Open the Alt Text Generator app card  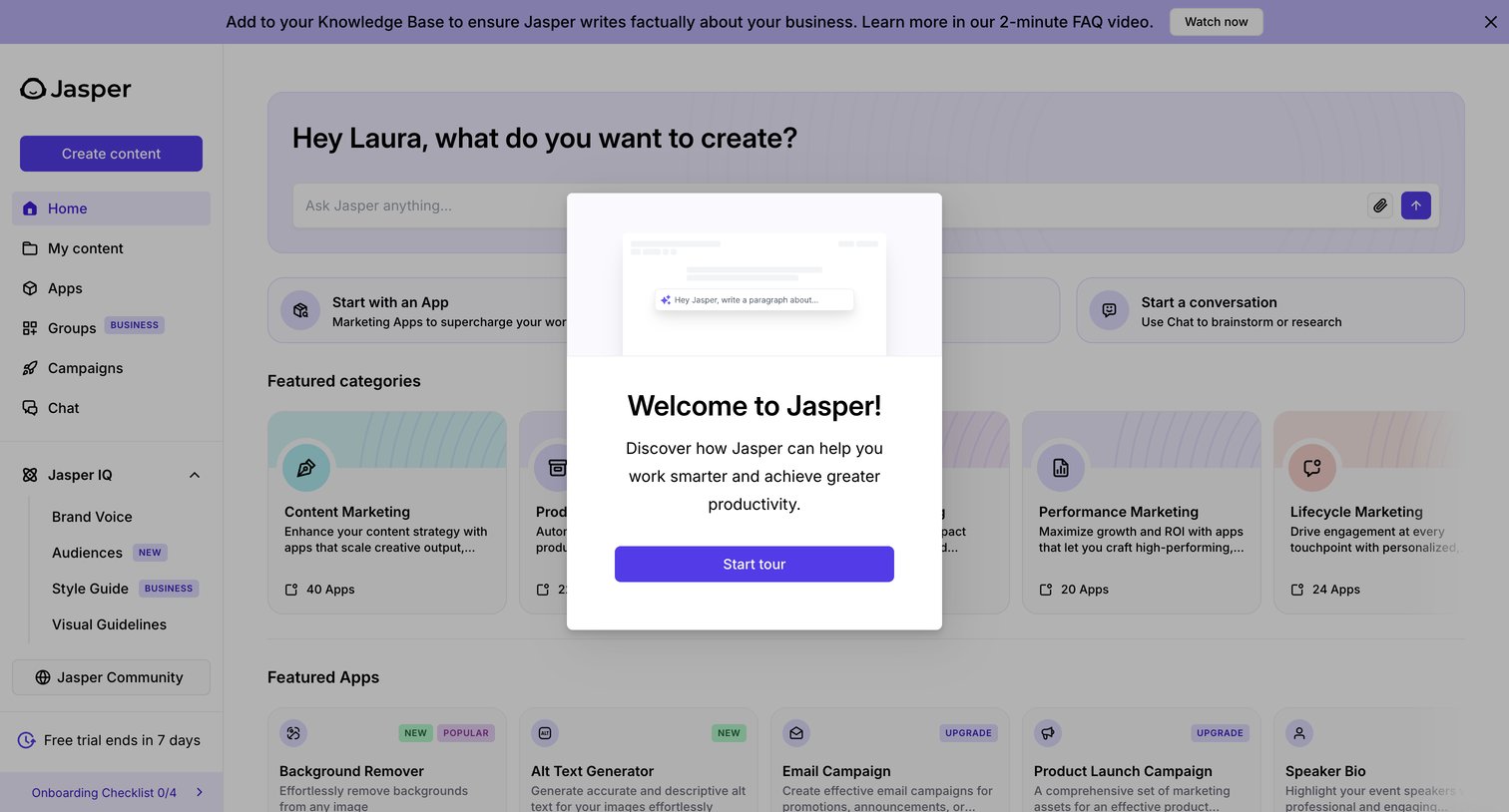(639, 760)
